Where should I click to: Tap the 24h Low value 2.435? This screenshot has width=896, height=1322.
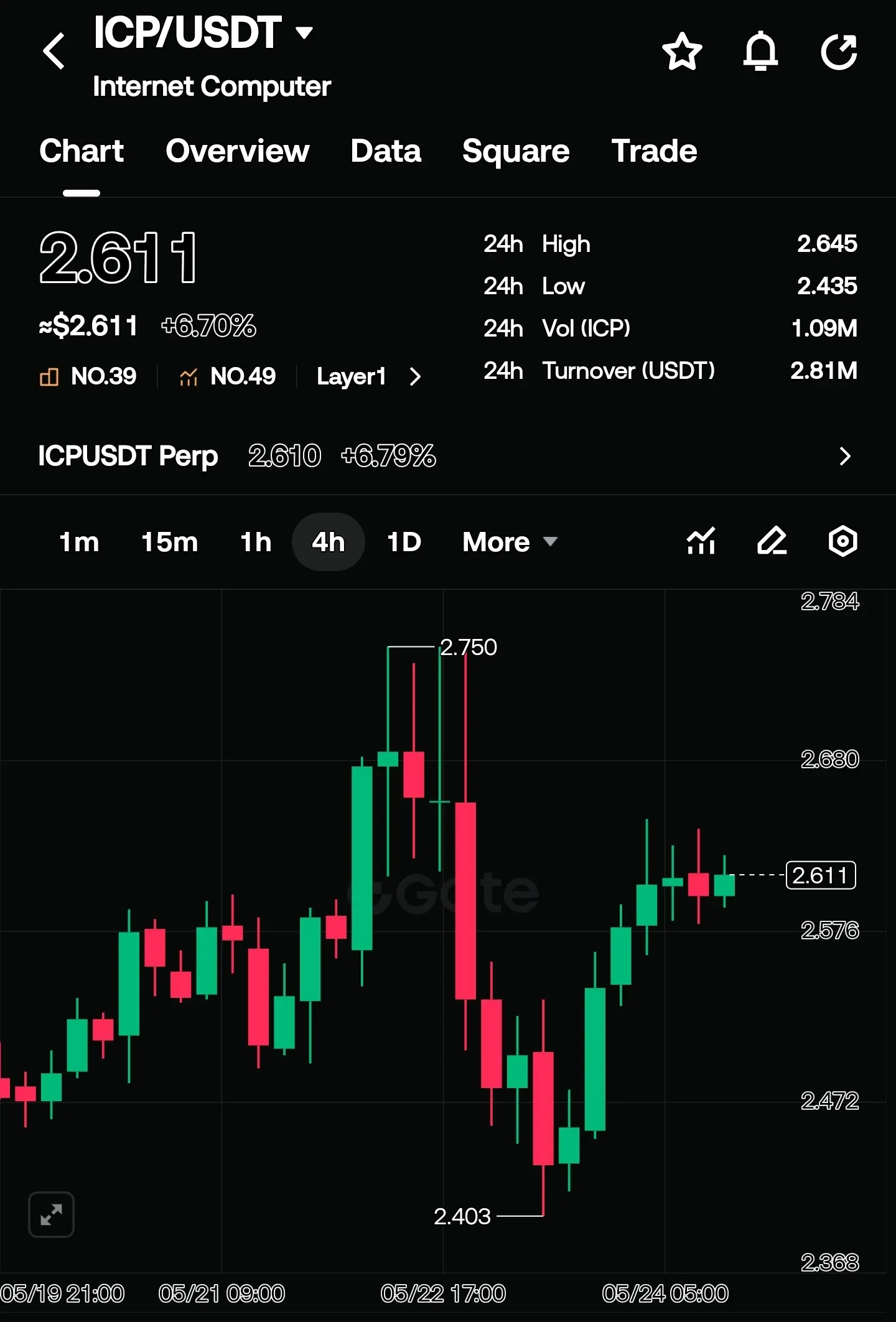pyautogui.click(x=827, y=286)
